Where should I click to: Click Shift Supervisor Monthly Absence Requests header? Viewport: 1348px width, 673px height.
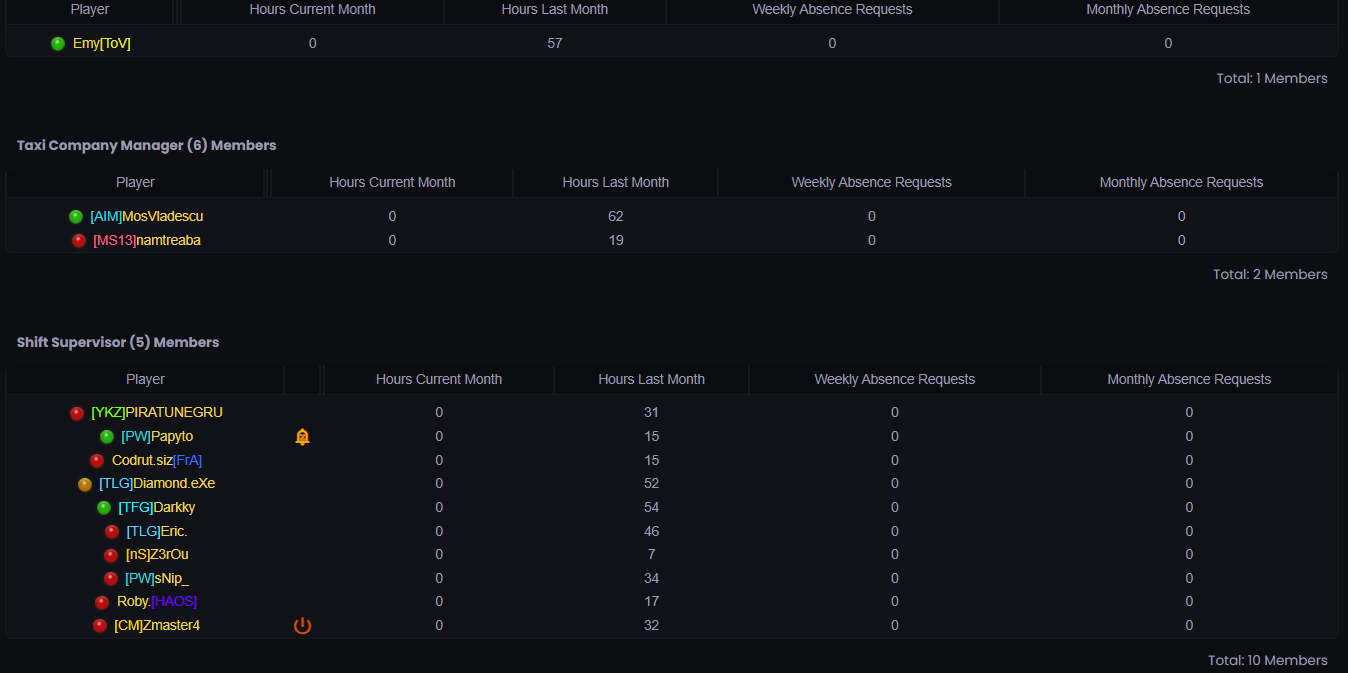tap(1188, 380)
